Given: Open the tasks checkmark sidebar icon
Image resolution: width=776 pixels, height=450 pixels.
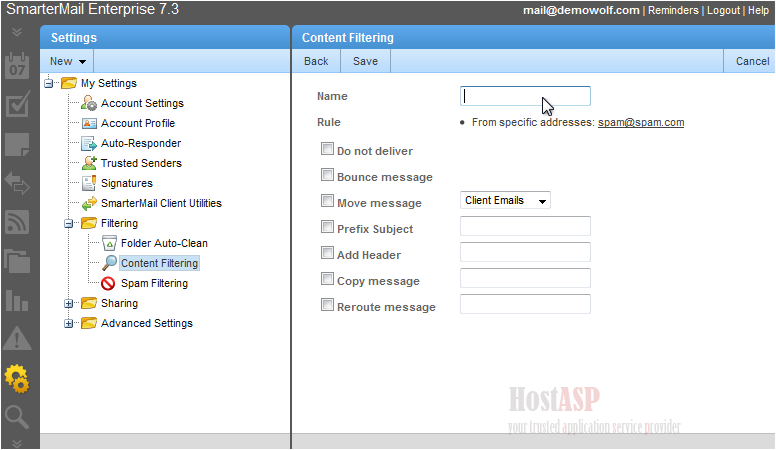Looking at the screenshot, I should point(17,104).
